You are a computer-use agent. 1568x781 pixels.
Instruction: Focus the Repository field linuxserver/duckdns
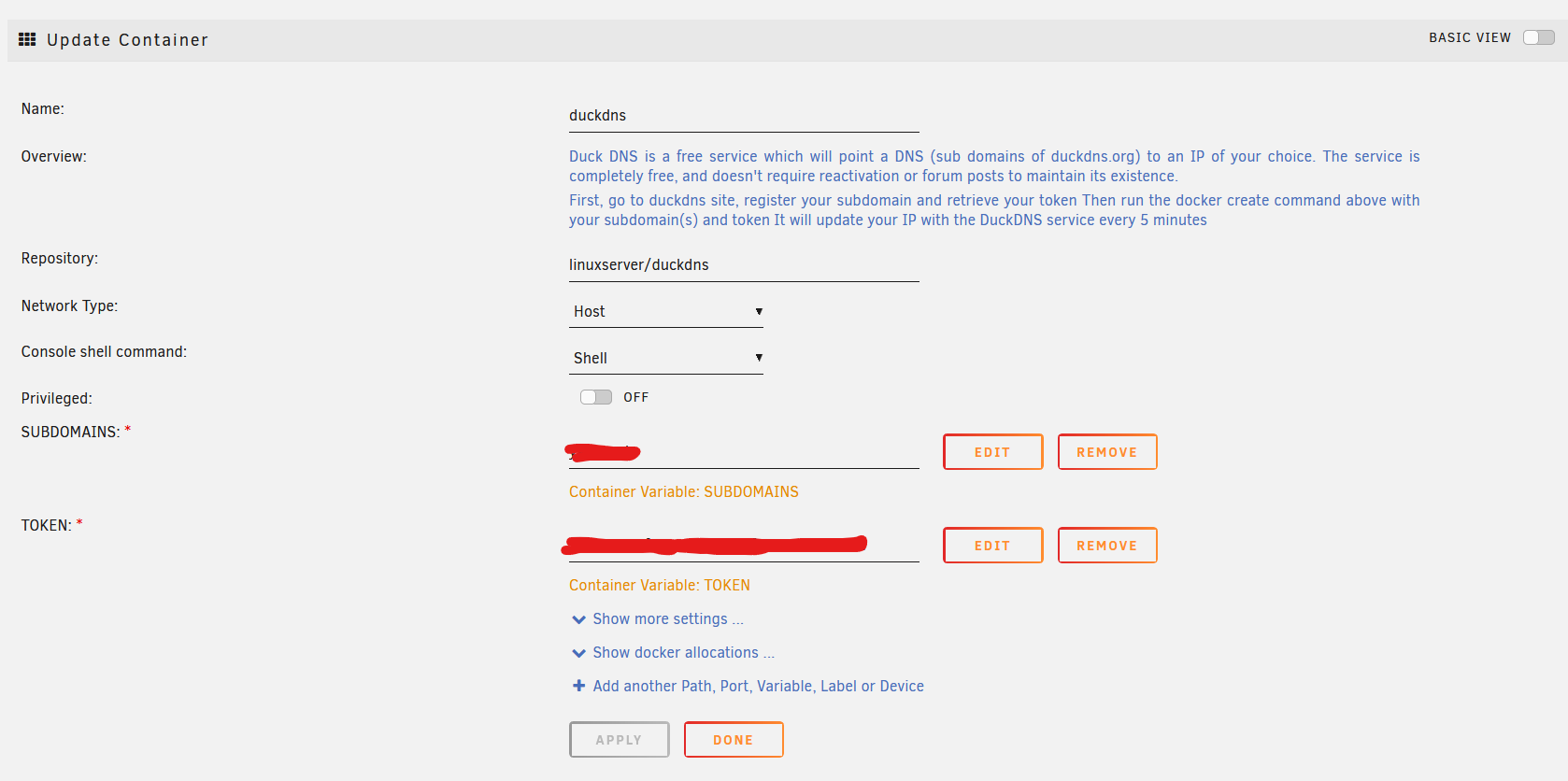tap(744, 265)
